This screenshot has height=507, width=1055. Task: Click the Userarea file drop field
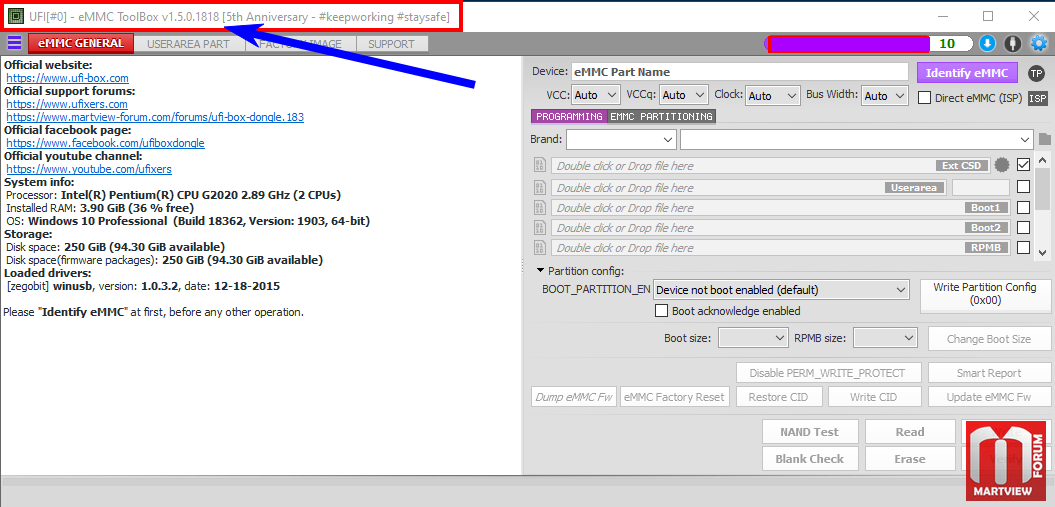click(x=750, y=187)
